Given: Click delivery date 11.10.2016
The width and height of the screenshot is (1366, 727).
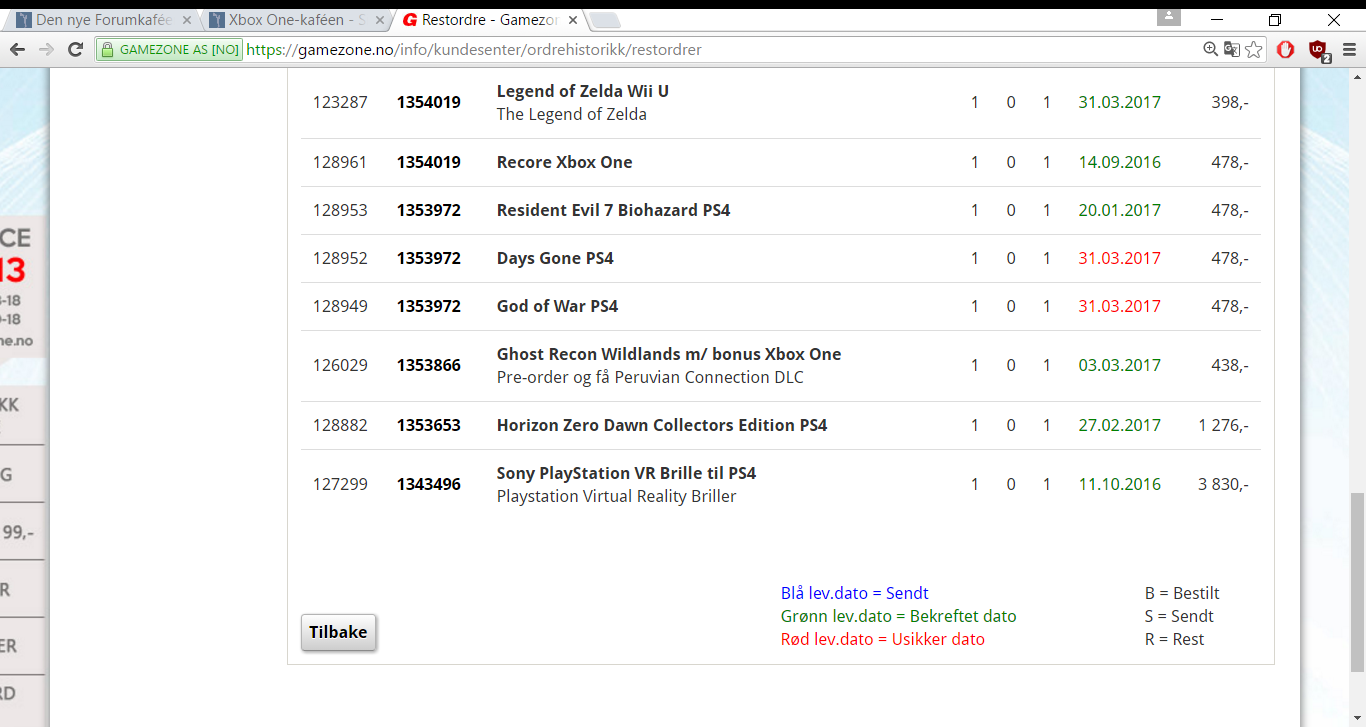Looking at the screenshot, I should click(x=1120, y=484).
